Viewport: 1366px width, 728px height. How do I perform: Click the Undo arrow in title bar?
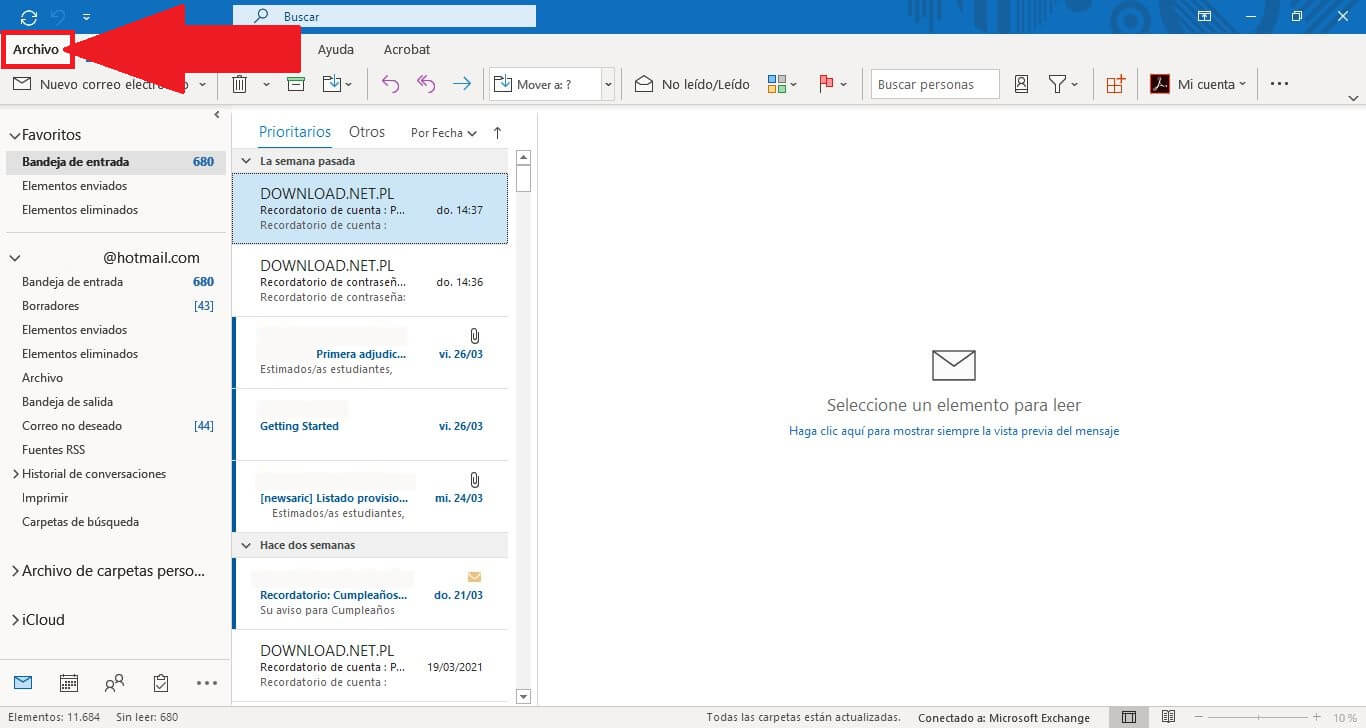point(58,17)
